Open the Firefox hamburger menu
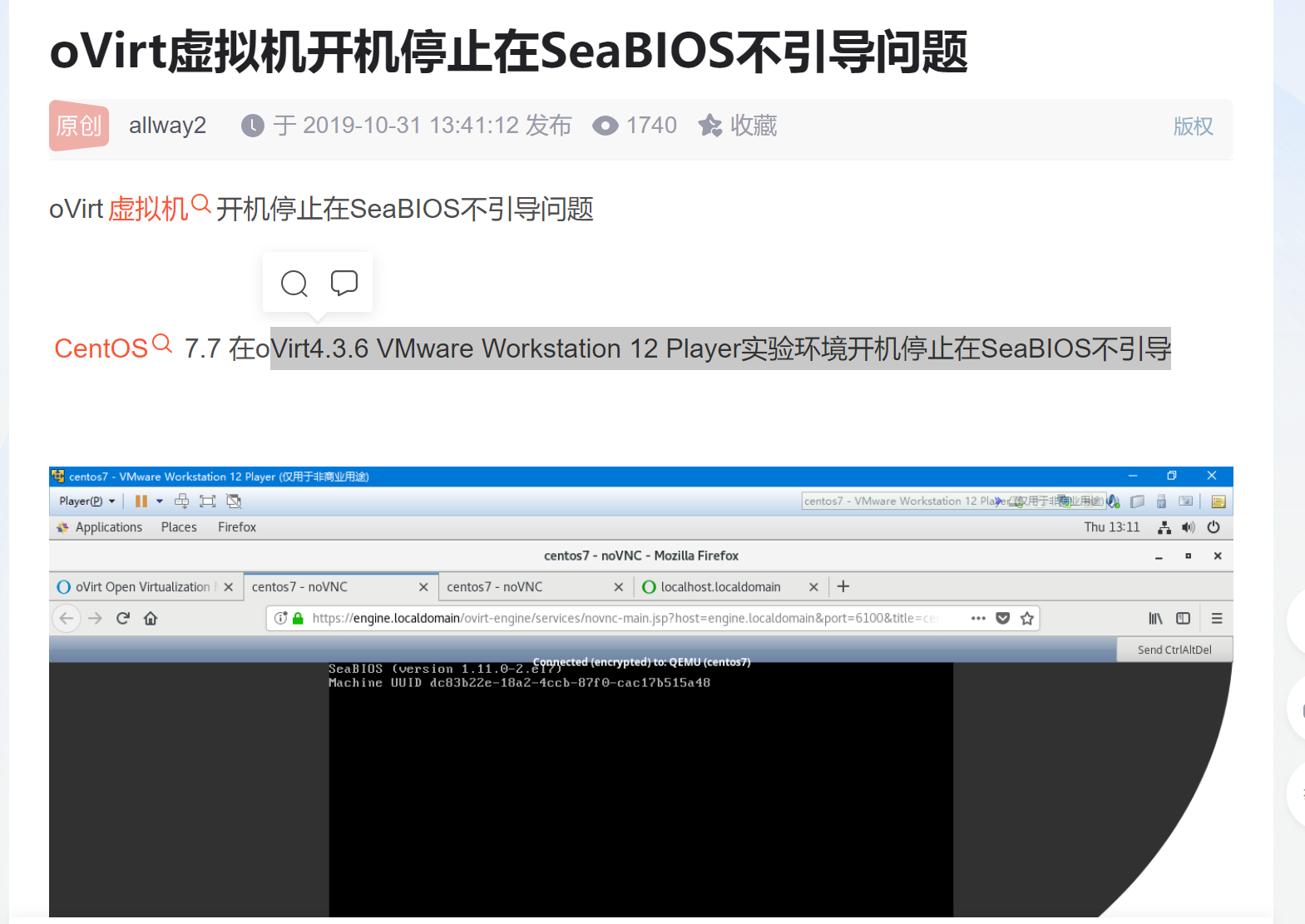1305x924 pixels. (1217, 618)
